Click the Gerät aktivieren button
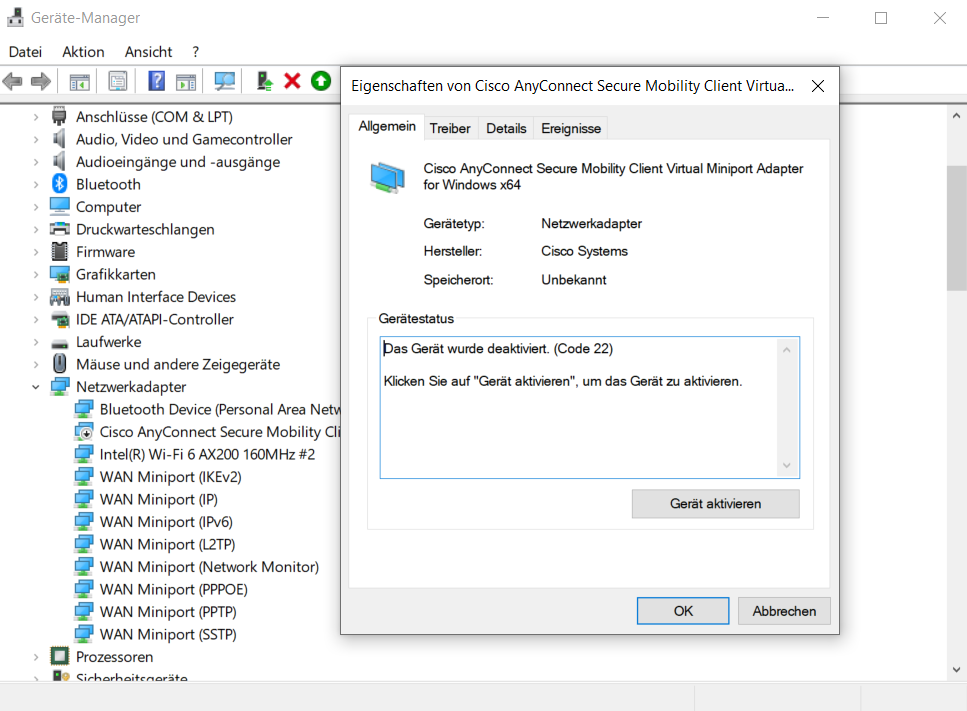This screenshot has width=967, height=711. tap(715, 504)
